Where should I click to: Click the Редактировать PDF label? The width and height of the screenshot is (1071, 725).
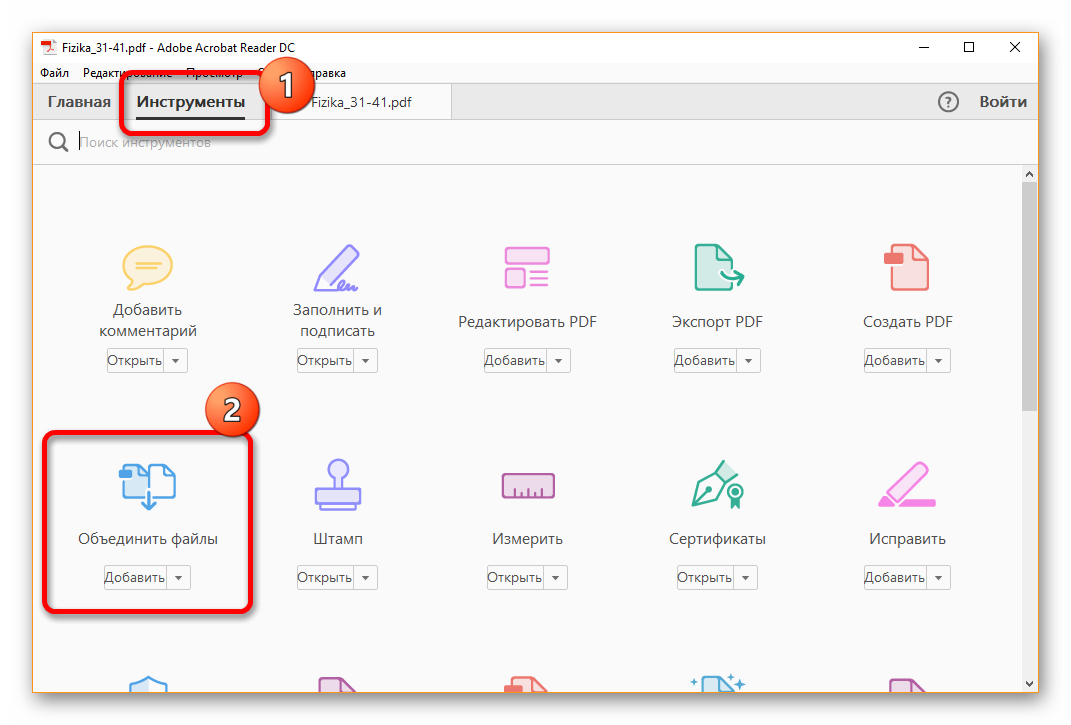click(x=527, y=322)
